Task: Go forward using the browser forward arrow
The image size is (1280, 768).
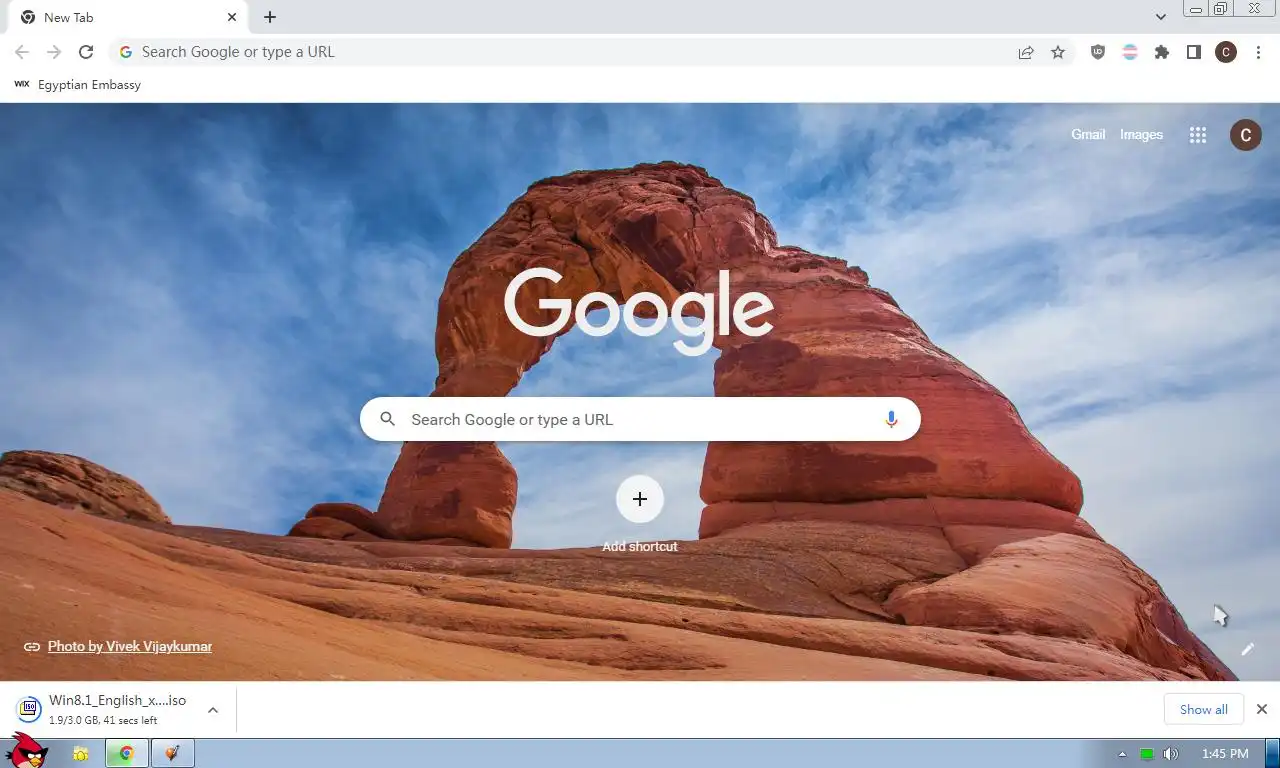Action: (54, 52)
